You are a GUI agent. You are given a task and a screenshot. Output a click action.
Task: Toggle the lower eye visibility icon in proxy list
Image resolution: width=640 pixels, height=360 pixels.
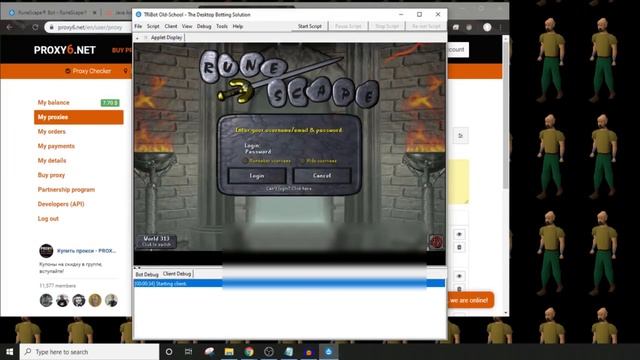[459, 276]
